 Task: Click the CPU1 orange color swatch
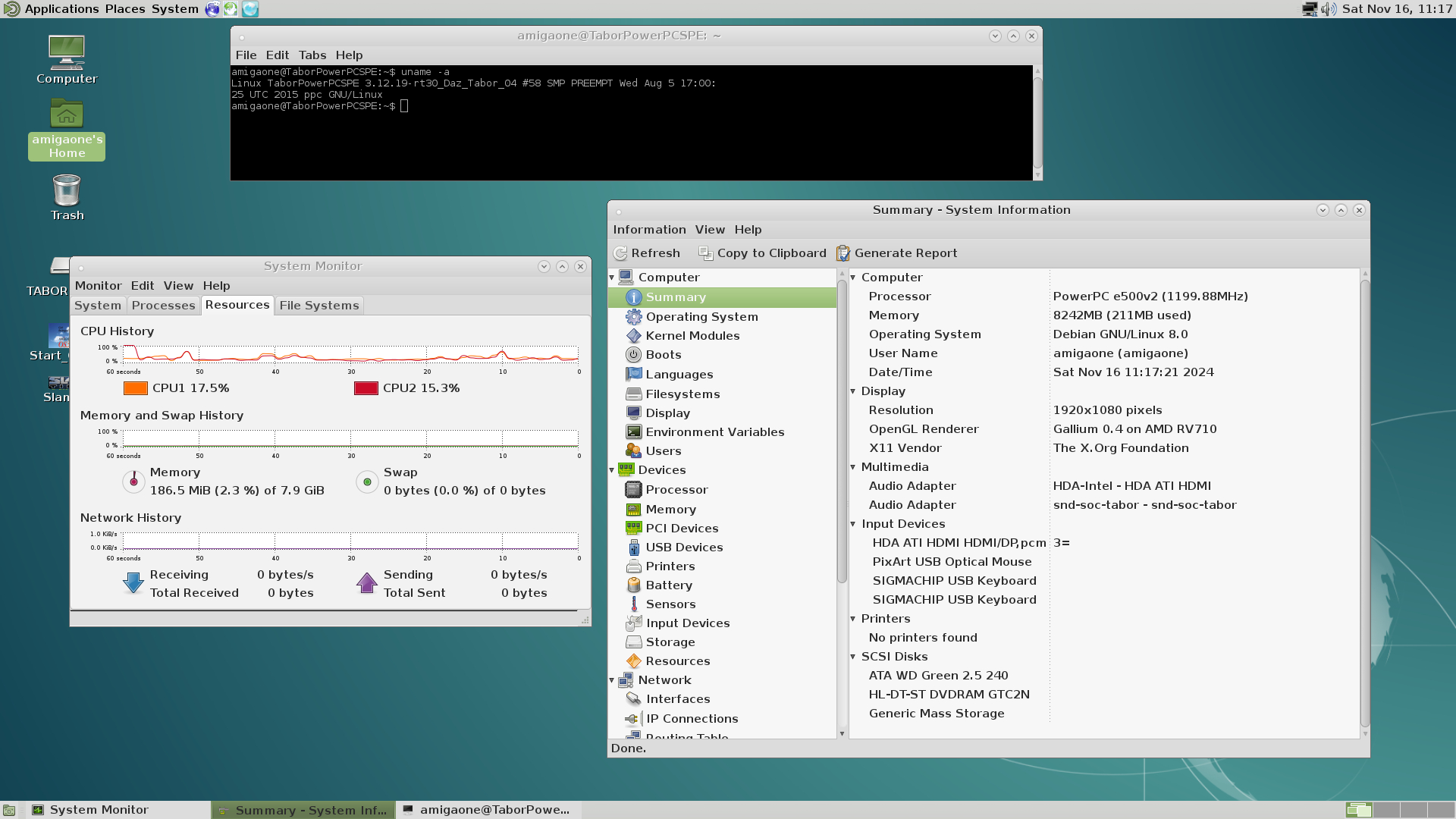tap(135, 388)
